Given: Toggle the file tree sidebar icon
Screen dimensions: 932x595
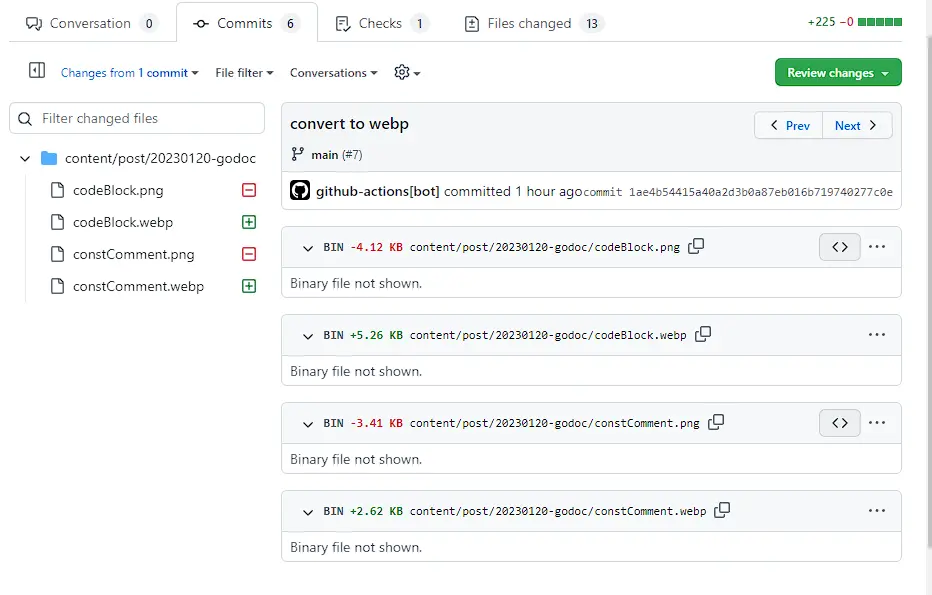Looking at the screenshot, I should pyautogui.click(x=37, y=71).
